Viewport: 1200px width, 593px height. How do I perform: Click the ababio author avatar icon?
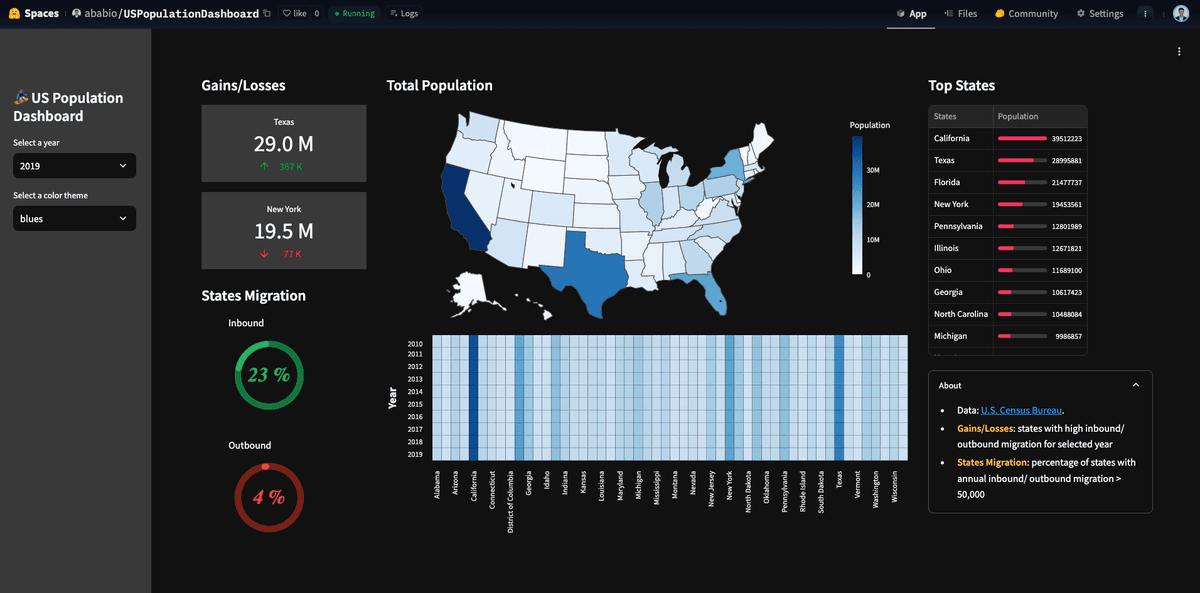pyautogui.click(x=77, y=14)
